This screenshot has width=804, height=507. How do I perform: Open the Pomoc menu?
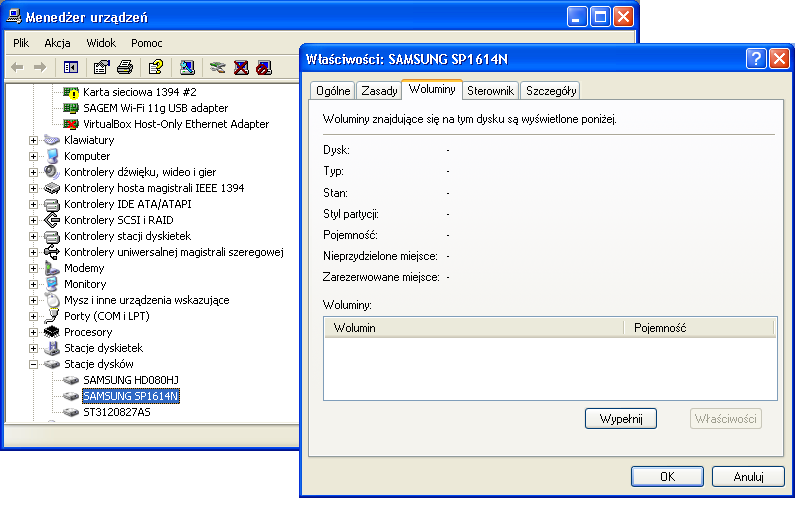[x=147, y=43]
